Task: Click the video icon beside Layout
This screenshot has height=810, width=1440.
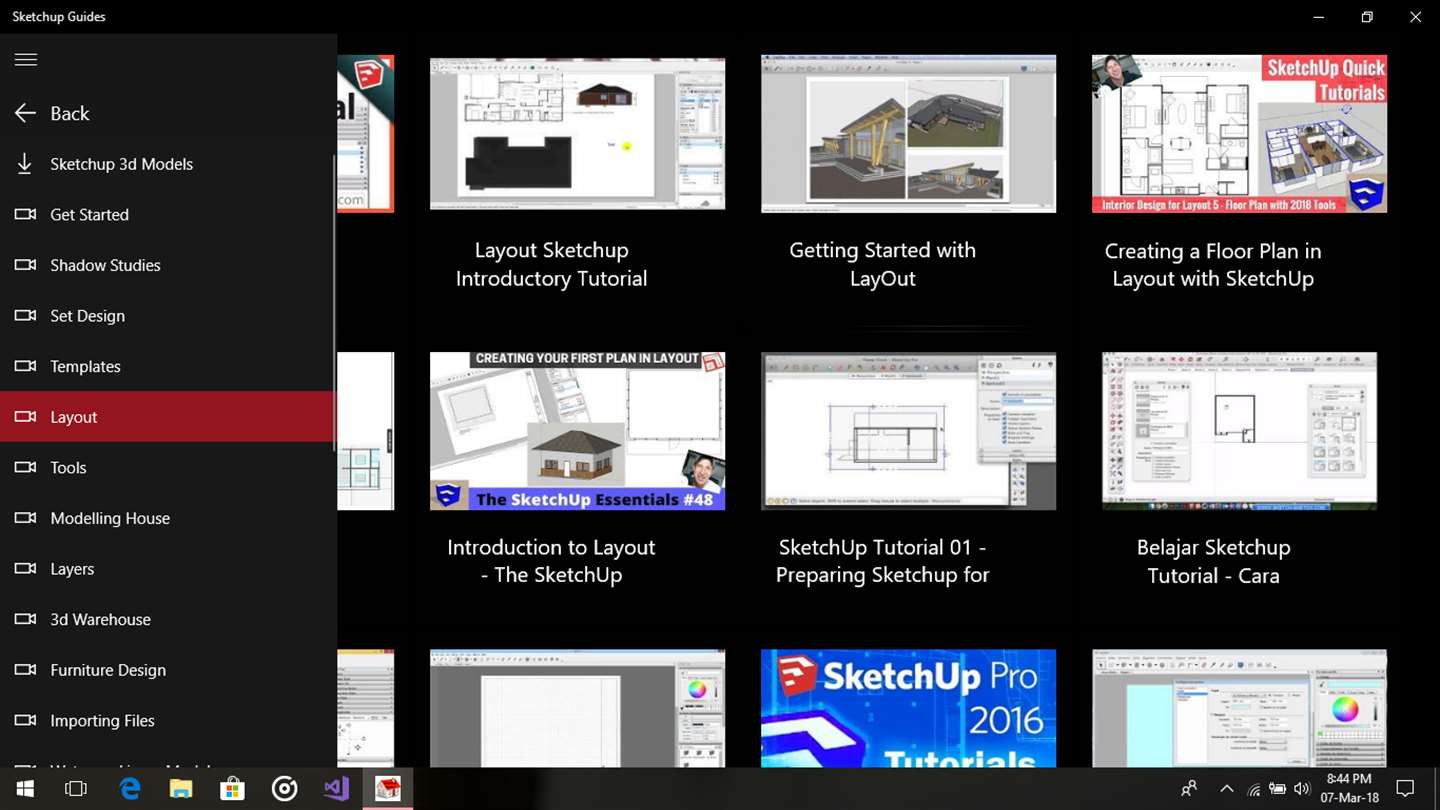Action: pyautogui.click(x=25, y=417)
